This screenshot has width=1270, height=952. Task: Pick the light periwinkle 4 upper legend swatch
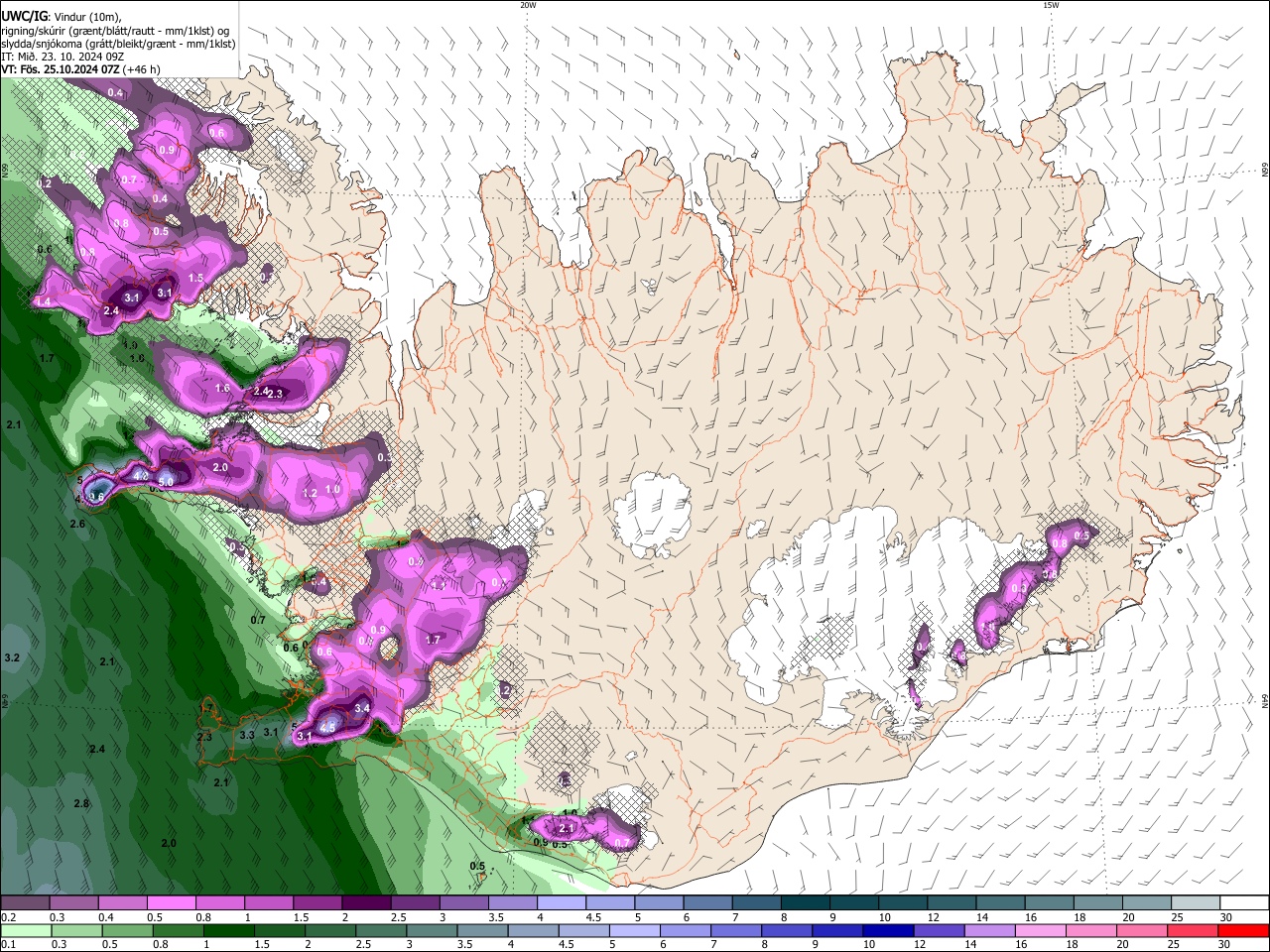[x=562, y=902]
